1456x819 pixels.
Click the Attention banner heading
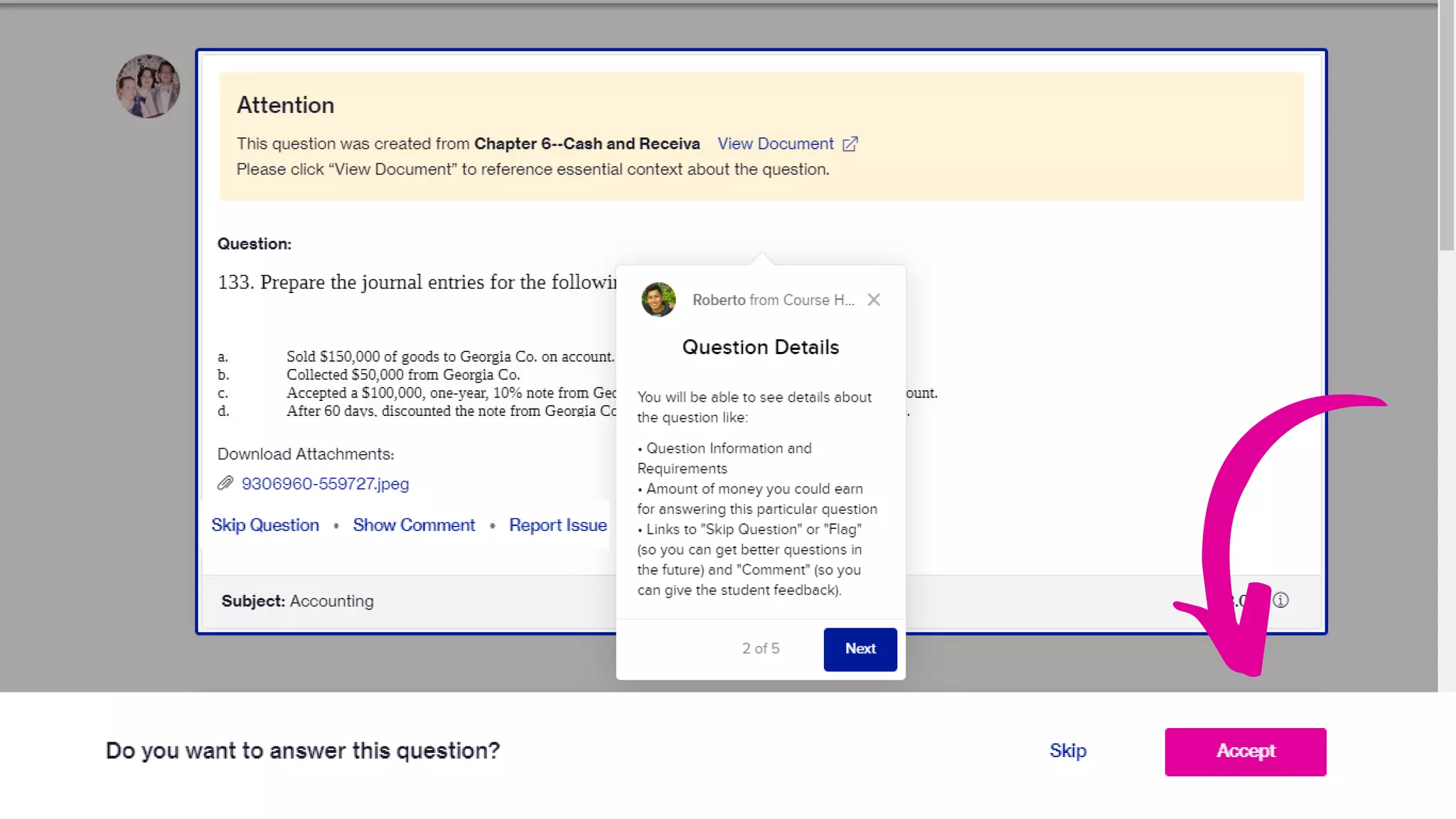point(285,105)
